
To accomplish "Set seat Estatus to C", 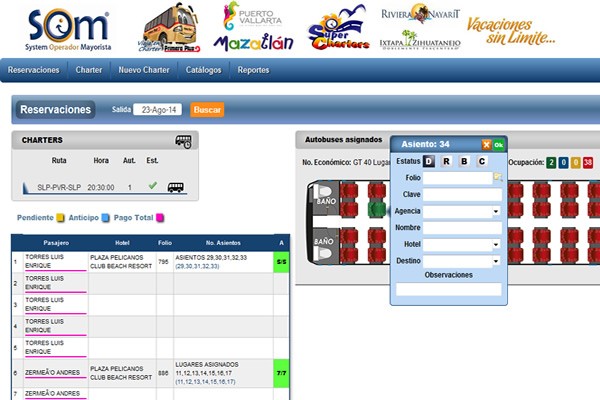I will (x=481, y=161).
